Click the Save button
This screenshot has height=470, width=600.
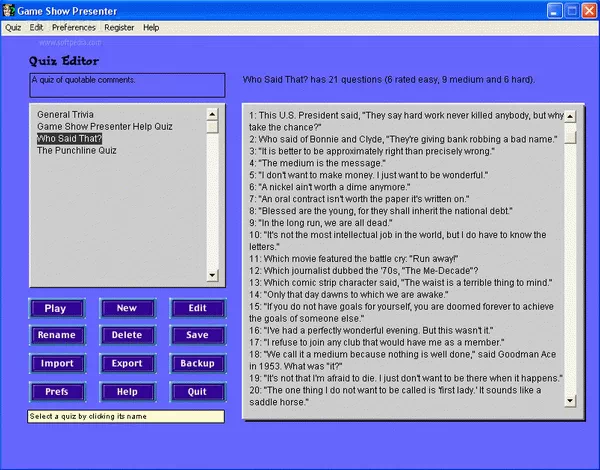click(197, 336)
